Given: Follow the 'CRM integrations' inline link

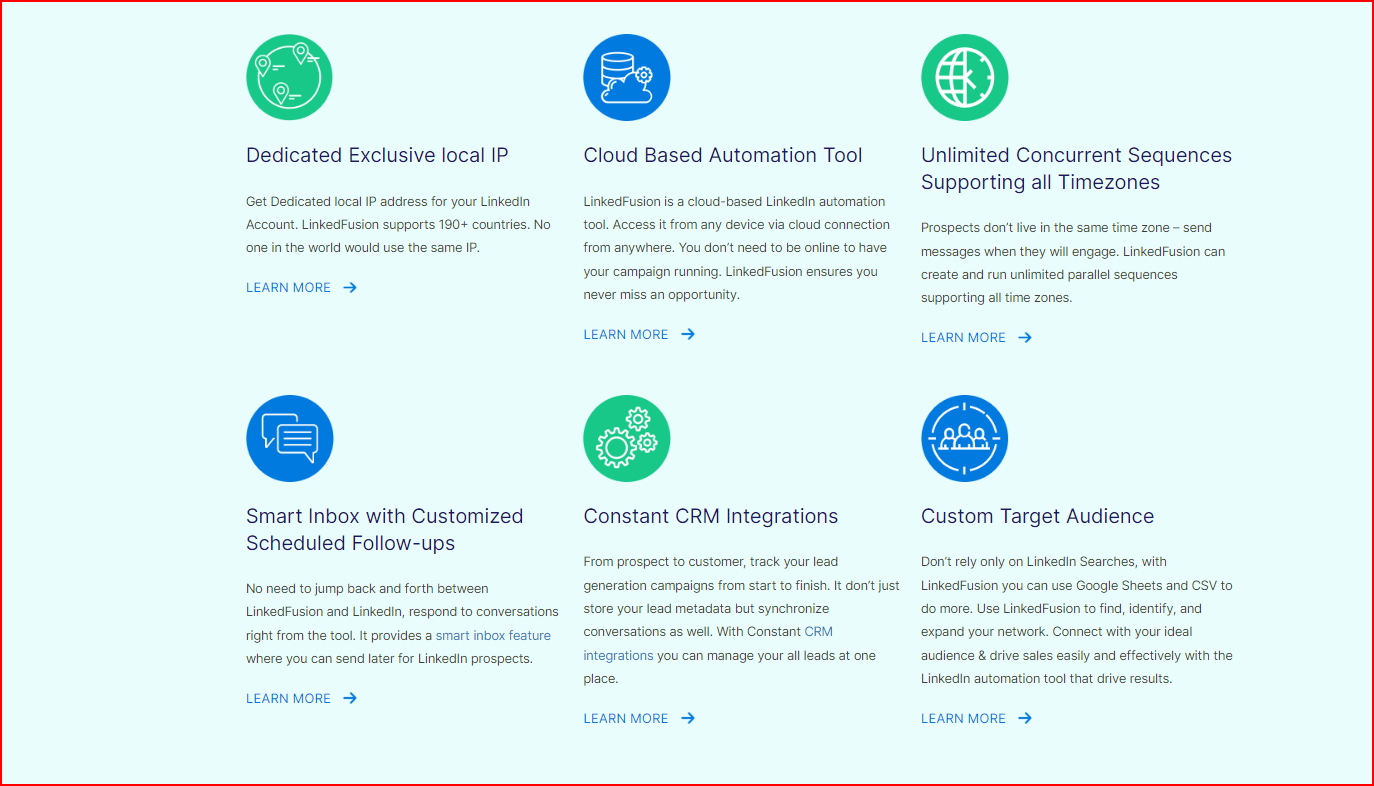Looking at the screenshot, I should coord(708,643).
